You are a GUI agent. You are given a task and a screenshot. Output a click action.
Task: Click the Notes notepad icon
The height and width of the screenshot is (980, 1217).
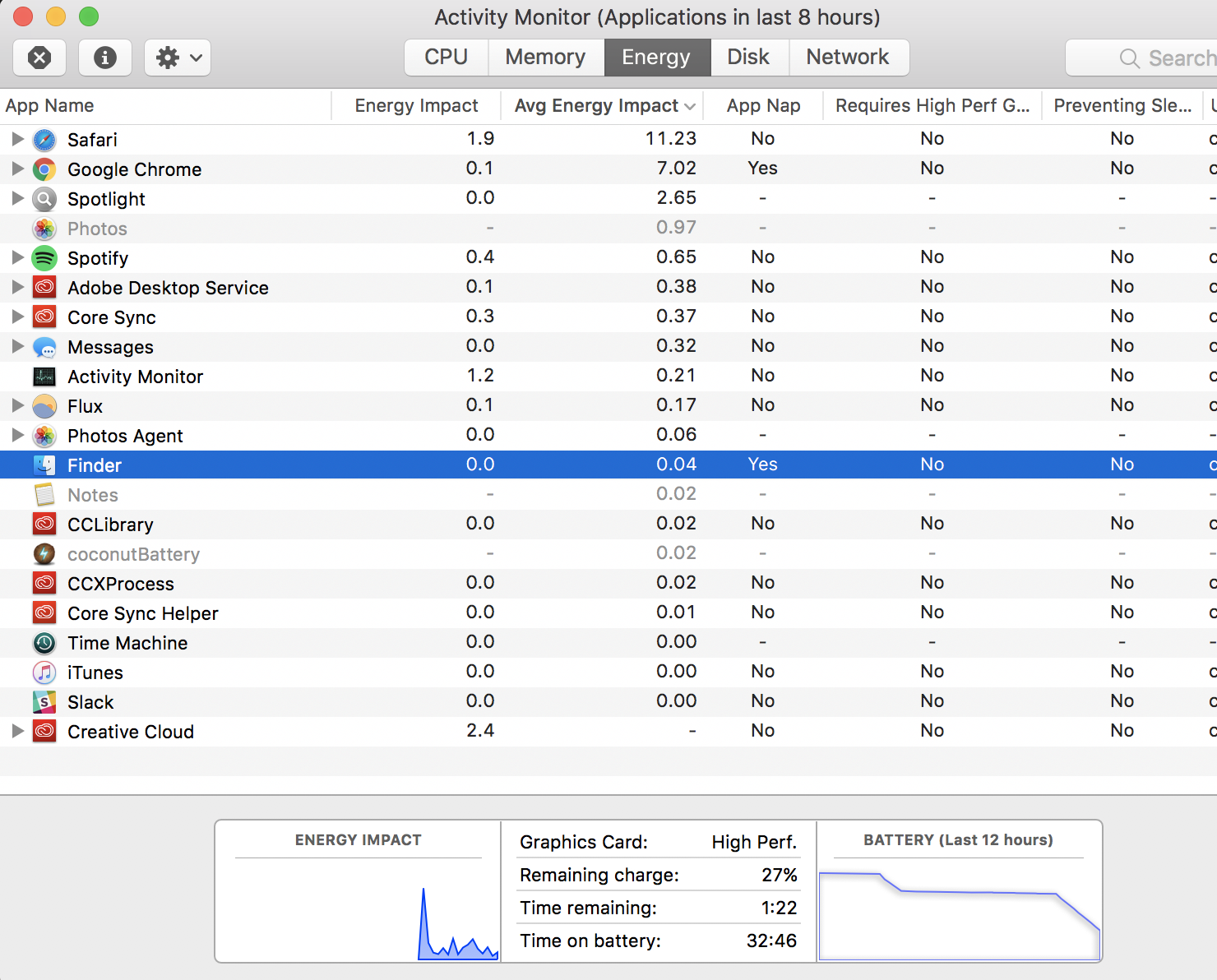44,495
